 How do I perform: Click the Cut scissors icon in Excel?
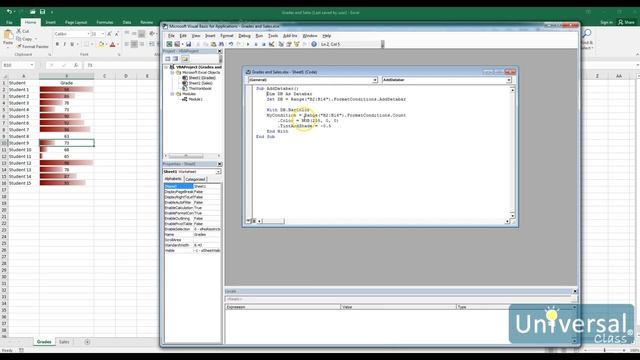coord(19,31)
